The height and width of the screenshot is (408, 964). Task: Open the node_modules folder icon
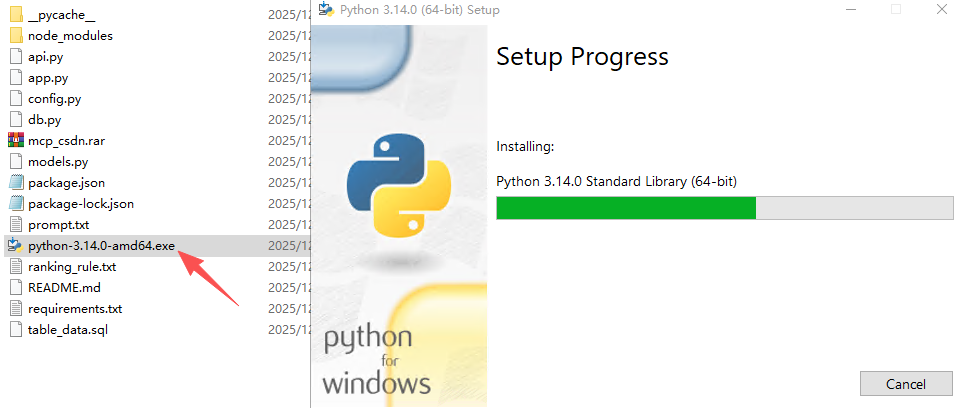(x=15, y=36)
